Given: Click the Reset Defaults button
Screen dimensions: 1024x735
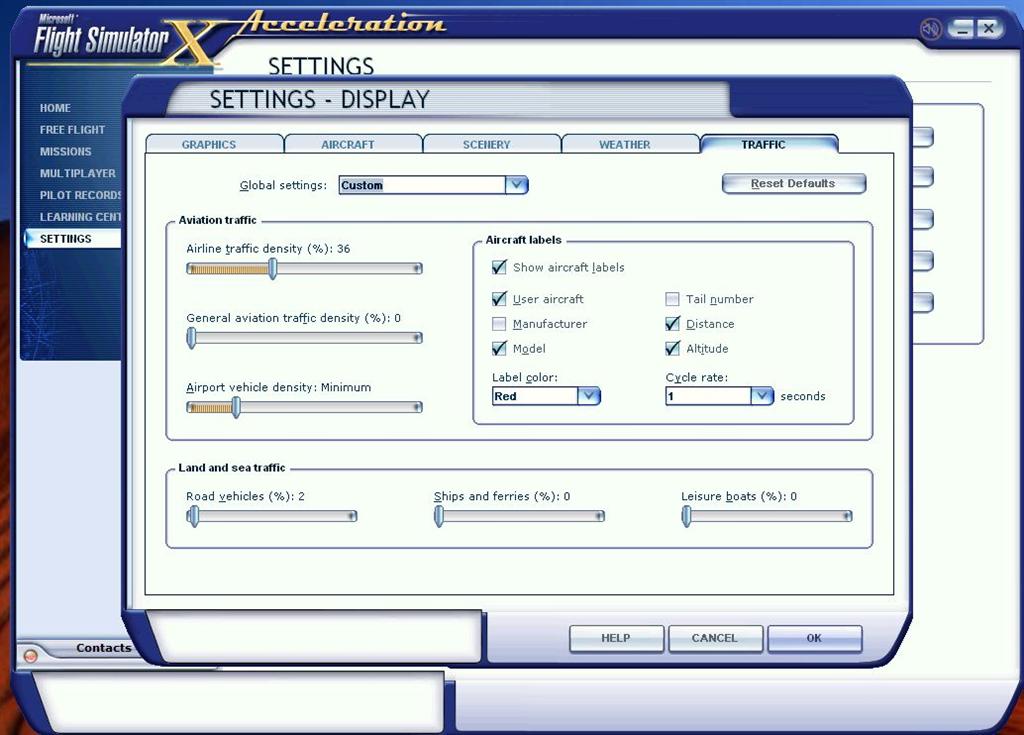Looking at the screenshot, I should [793, 184].
